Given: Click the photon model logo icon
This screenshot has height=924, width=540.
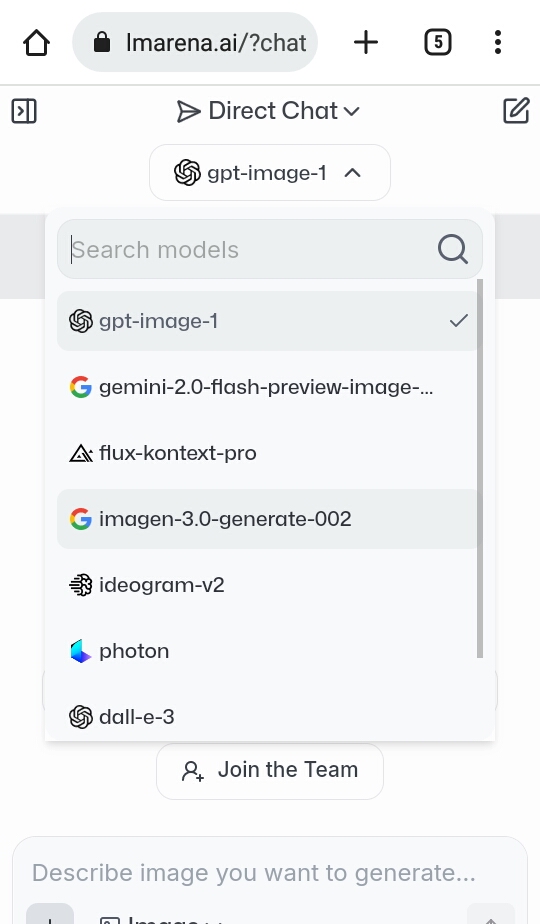Looking at the screenshot, I should pos(80,651).
